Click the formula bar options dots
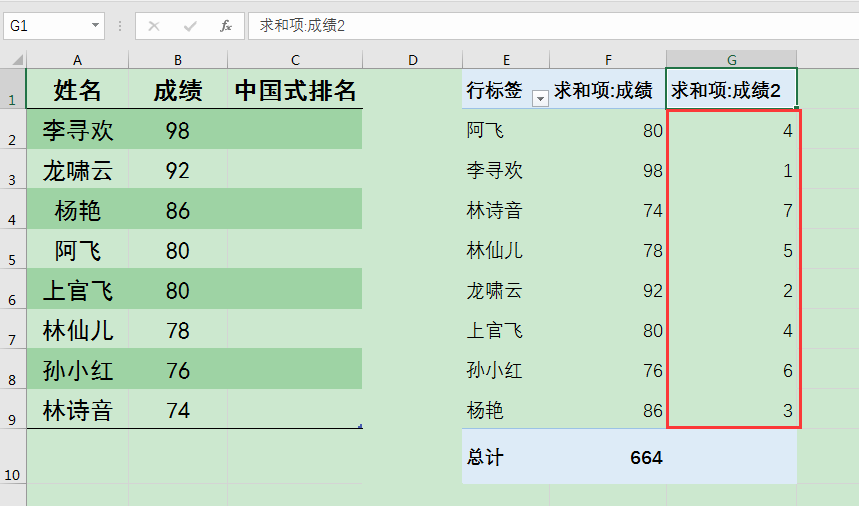The height and width of the screenshot is (506, 859). [120, 26]
